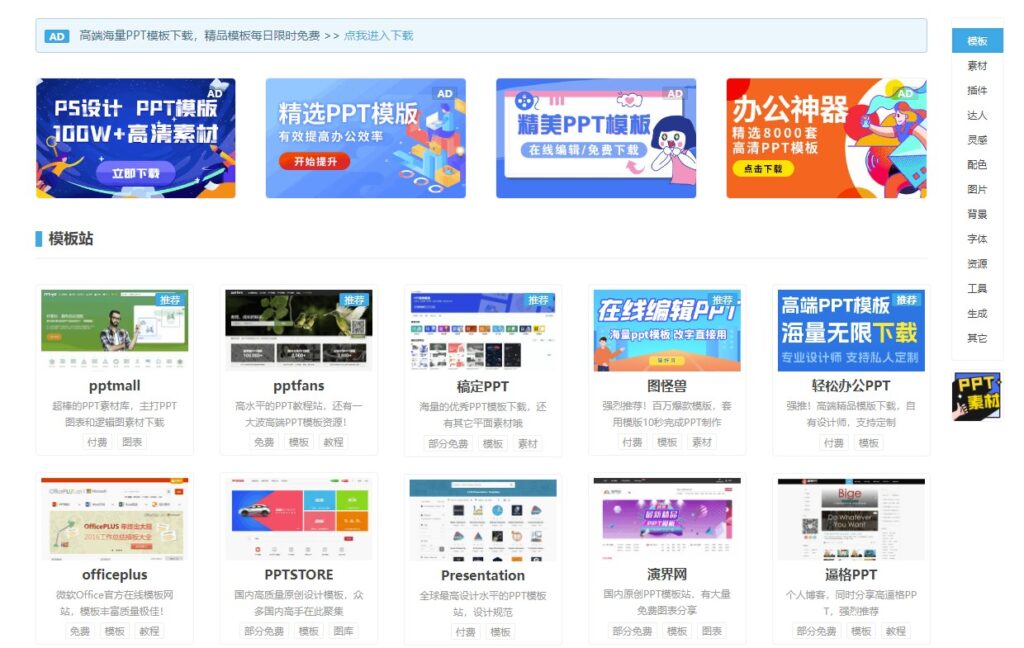Open the pptfans site thumbnail

(299, 331)
